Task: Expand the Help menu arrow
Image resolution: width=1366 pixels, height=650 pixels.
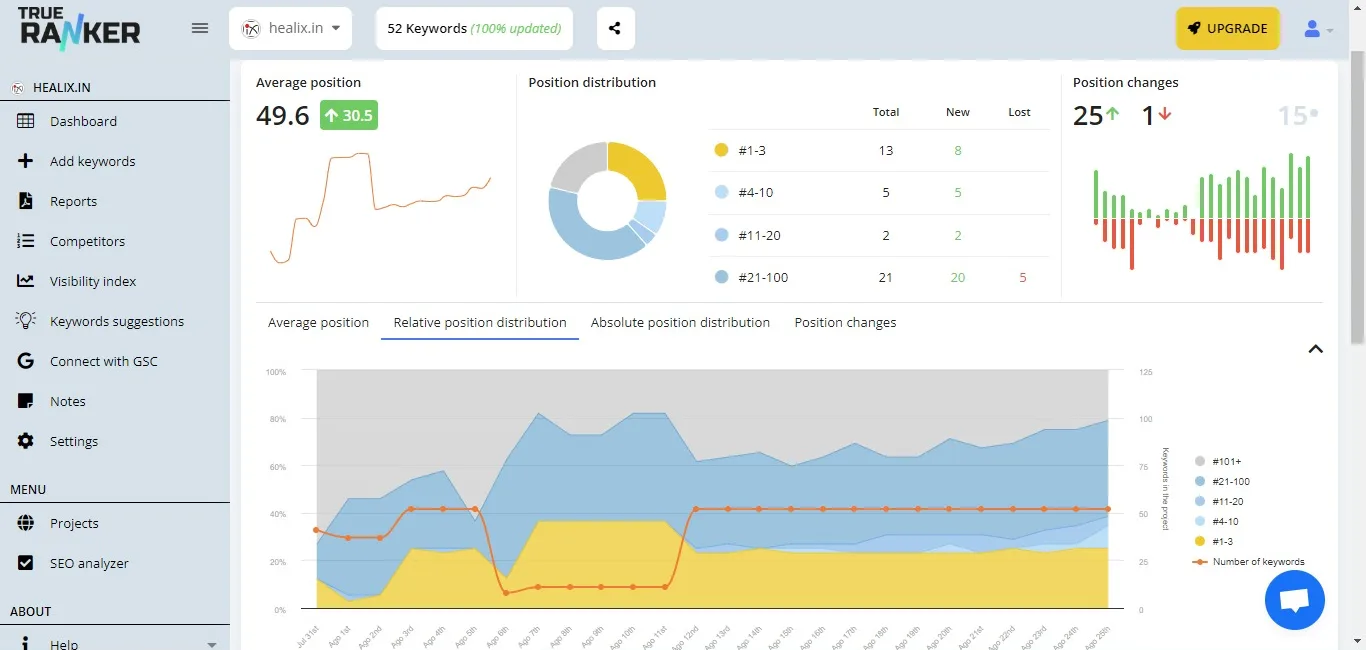Action: tap(211, 645)
